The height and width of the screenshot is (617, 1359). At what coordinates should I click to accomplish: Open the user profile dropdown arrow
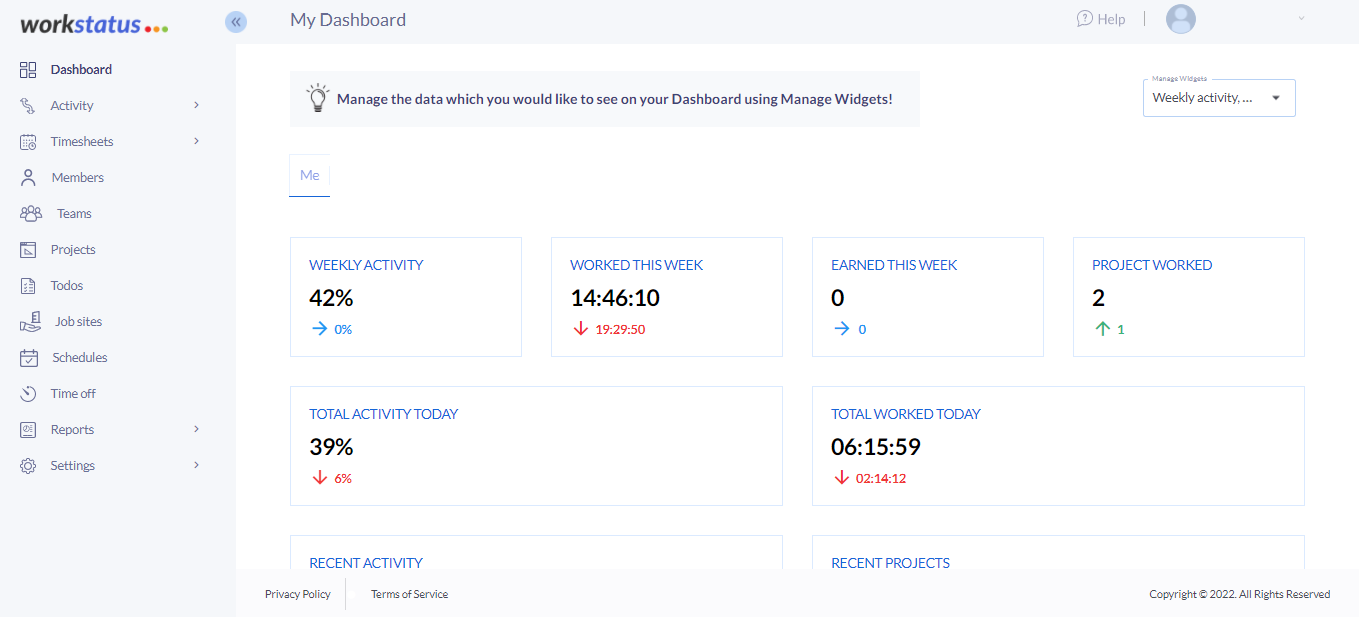coord(1301,19)
